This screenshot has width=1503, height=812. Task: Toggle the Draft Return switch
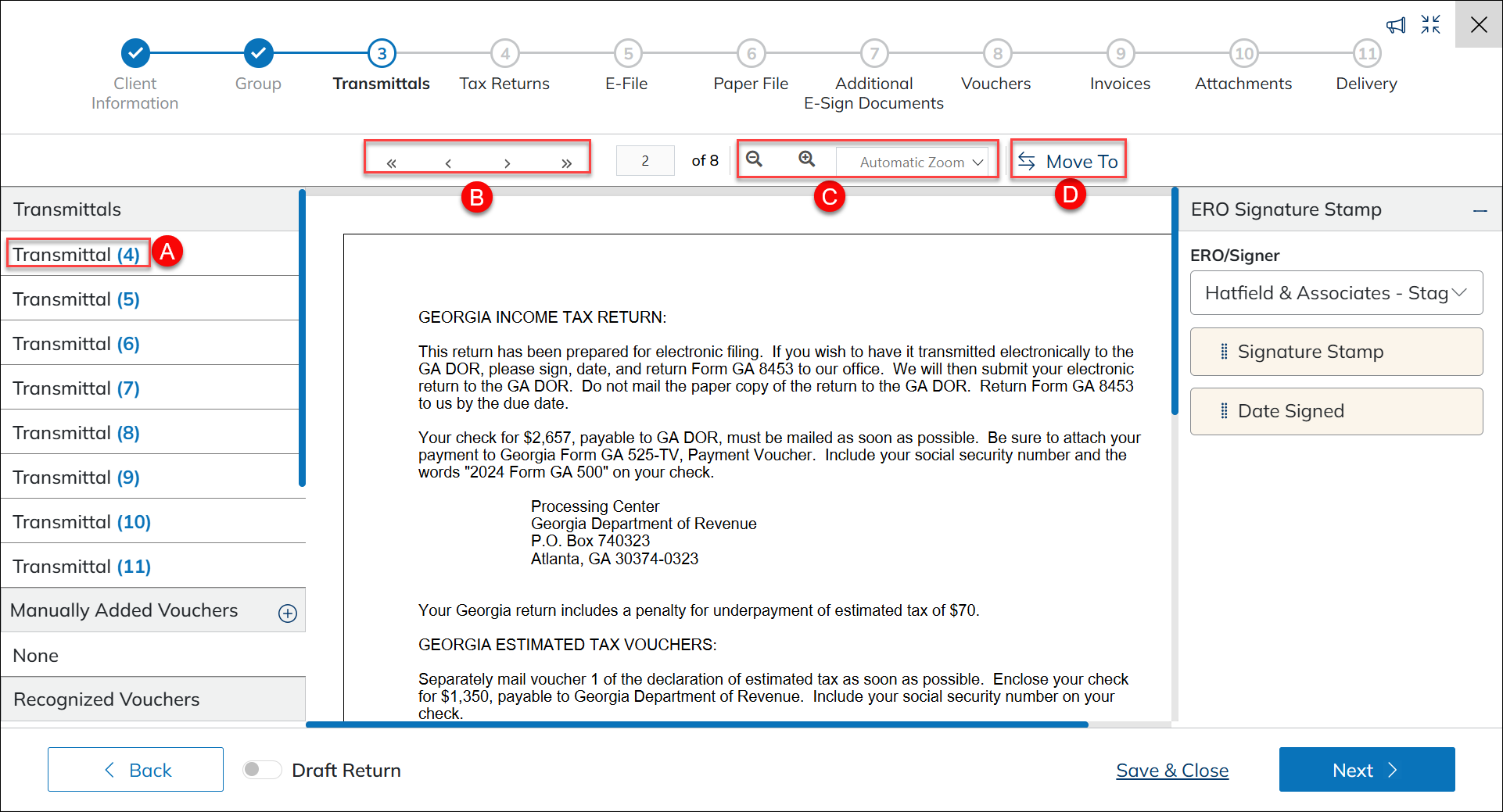click(261, 770)
